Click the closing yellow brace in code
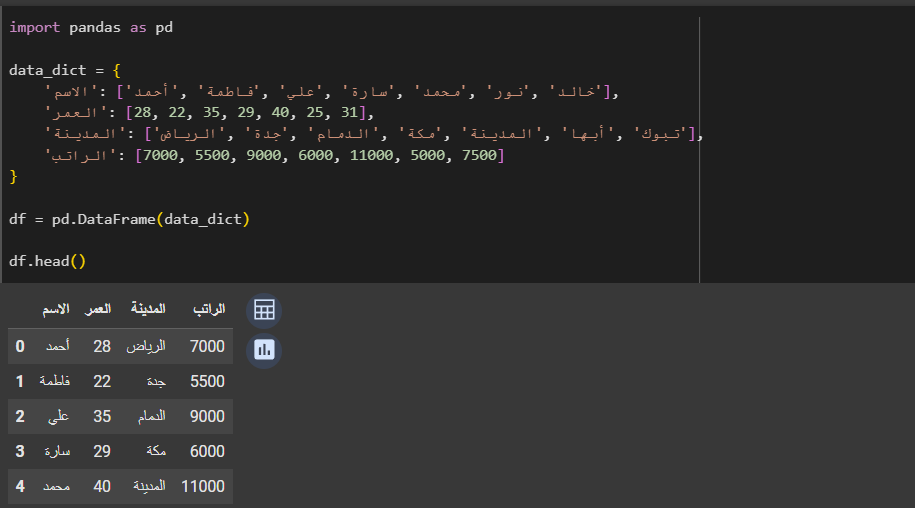The image size is (915, 508). coord(14,176)
